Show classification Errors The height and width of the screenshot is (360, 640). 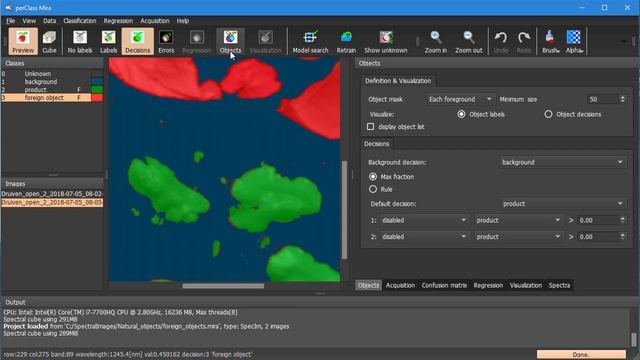pyautogui.click(x=166, y=41)
